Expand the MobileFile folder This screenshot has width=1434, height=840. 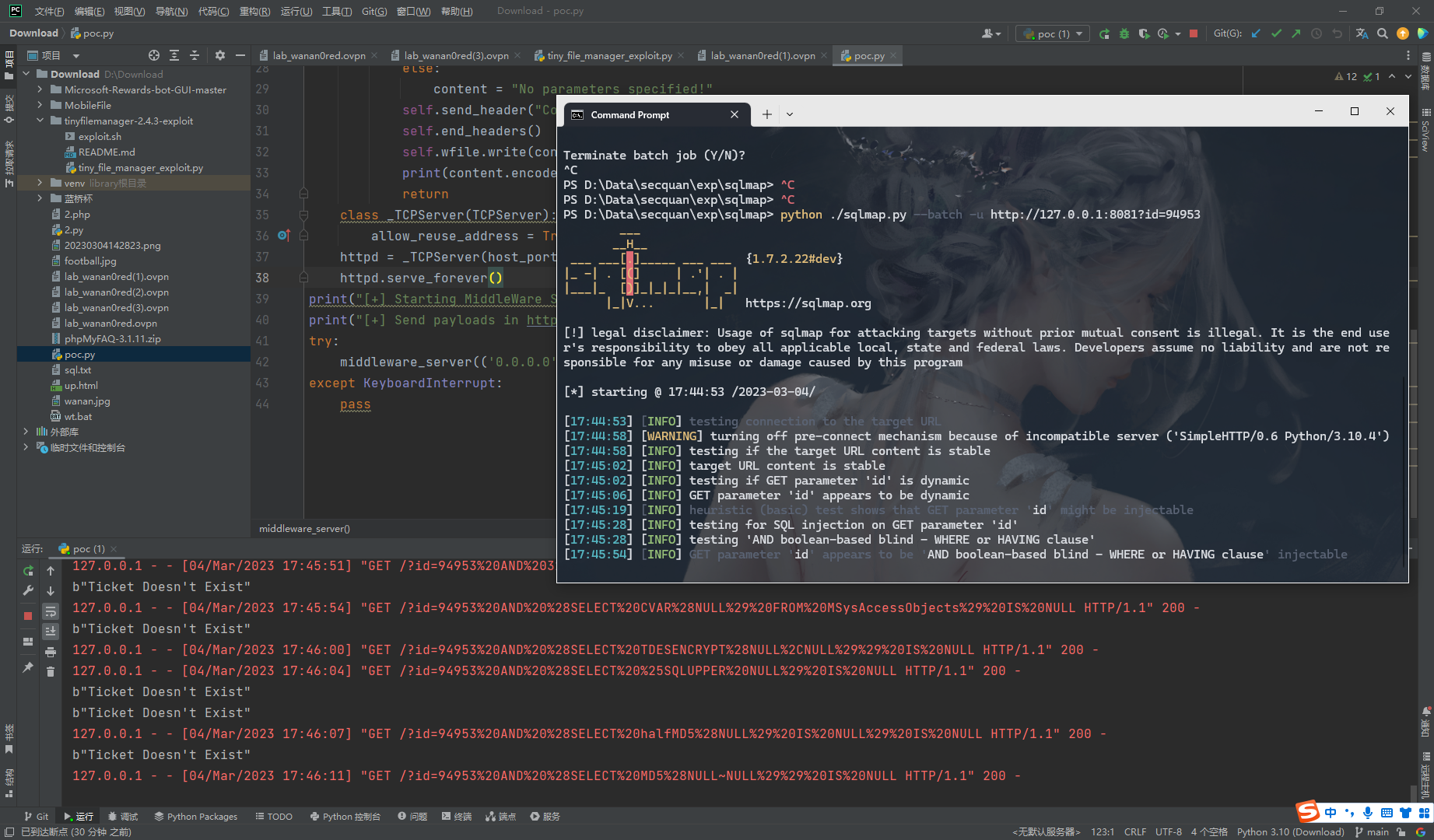40,105
